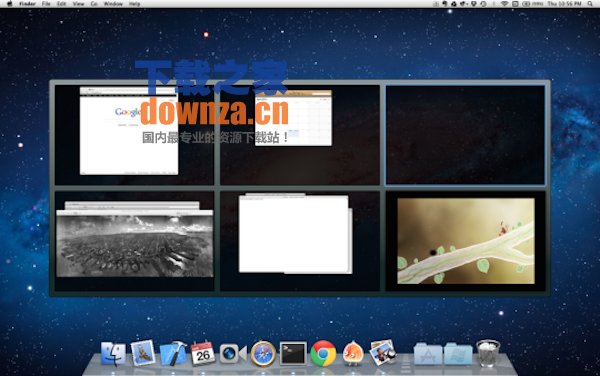Switch to desktop with Botanicula branch game
The image size is (600, 376).
465,241
